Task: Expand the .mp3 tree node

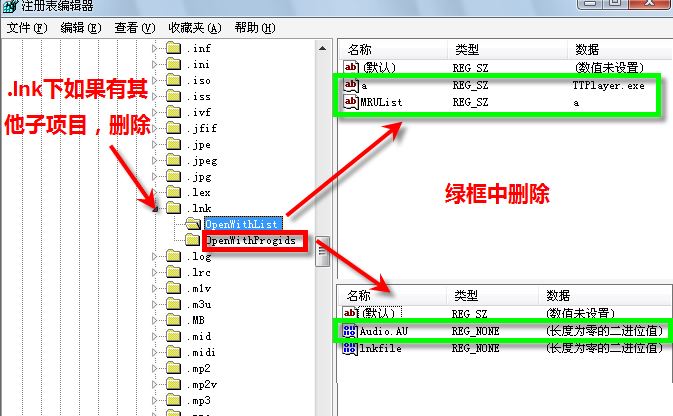Action: tap(155, 401)
